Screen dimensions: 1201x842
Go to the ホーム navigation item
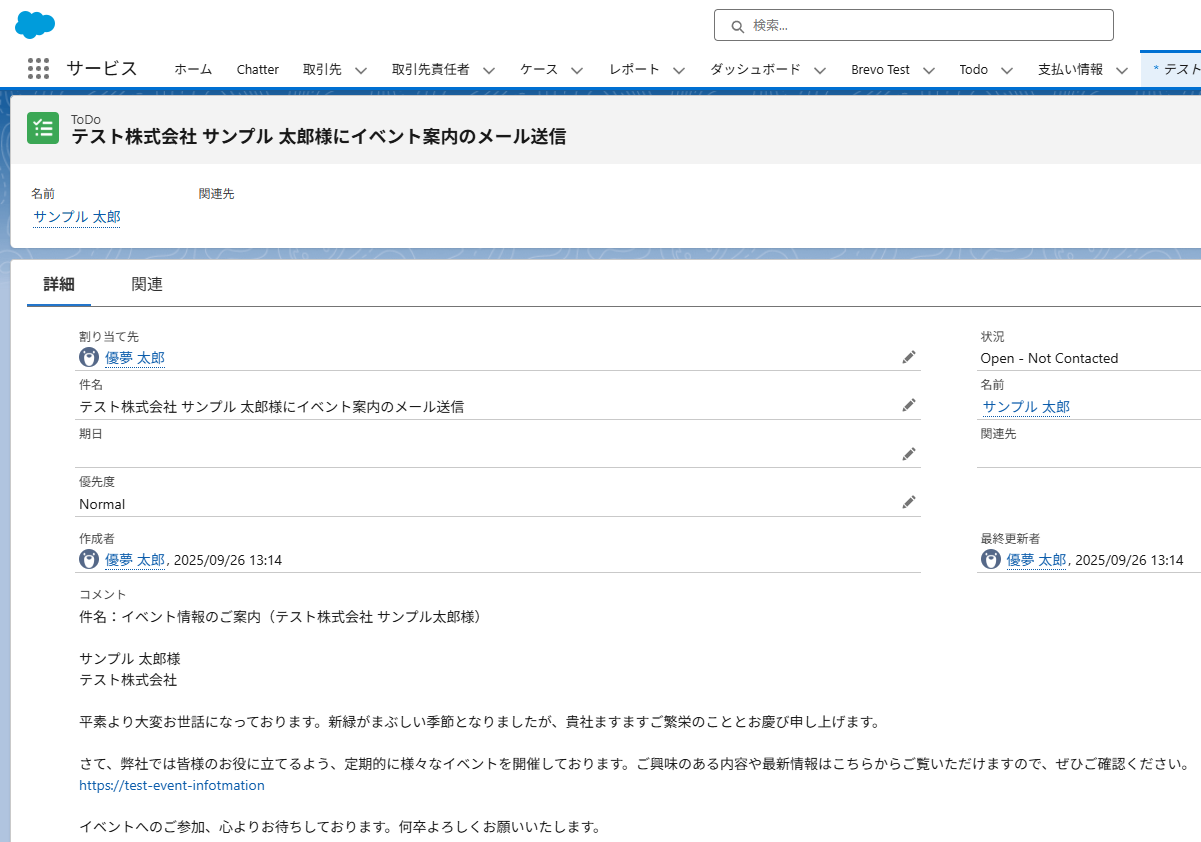(x=193, y=70)
